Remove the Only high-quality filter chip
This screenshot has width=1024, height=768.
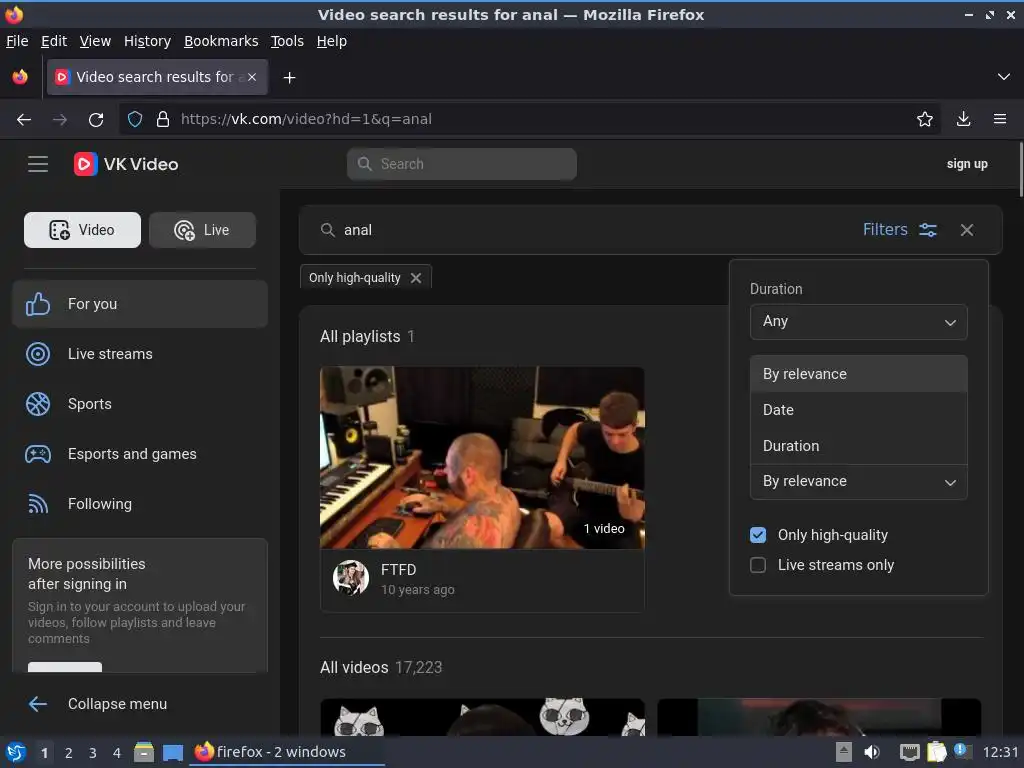pyautogui.click(x=416, y=278)
